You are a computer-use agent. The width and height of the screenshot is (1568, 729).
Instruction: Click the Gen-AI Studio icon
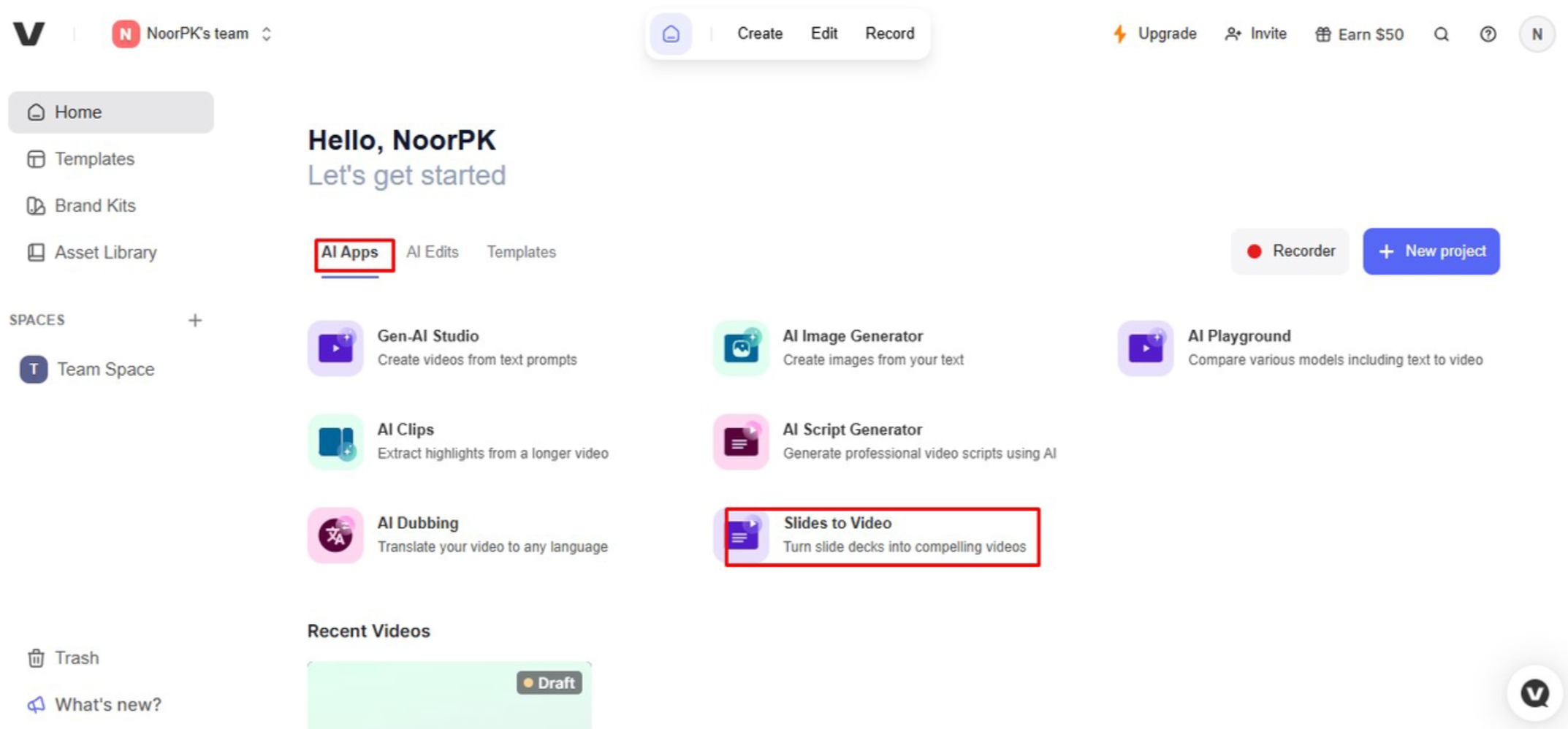click(x=335, y=348)
